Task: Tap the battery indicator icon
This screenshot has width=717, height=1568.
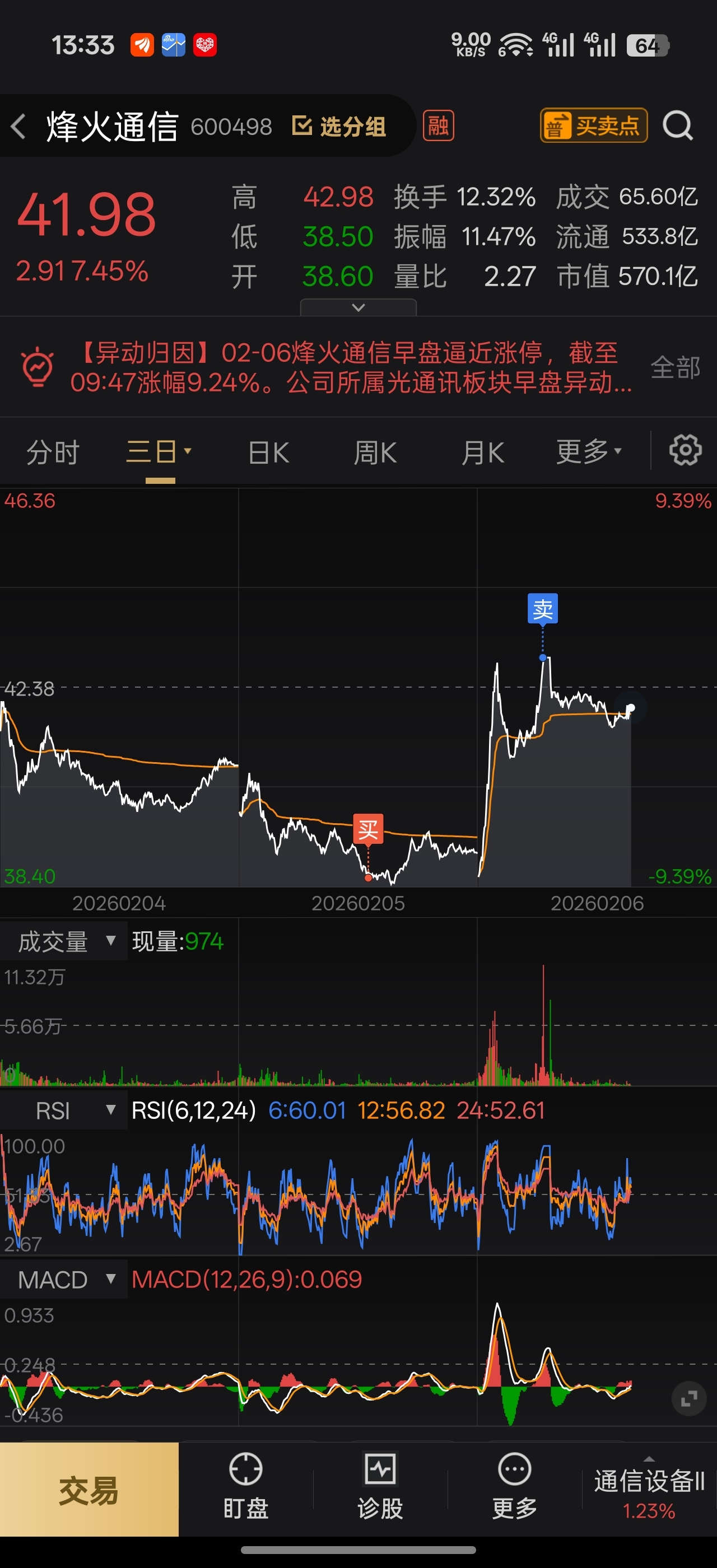Action: [x=648, y=45]
